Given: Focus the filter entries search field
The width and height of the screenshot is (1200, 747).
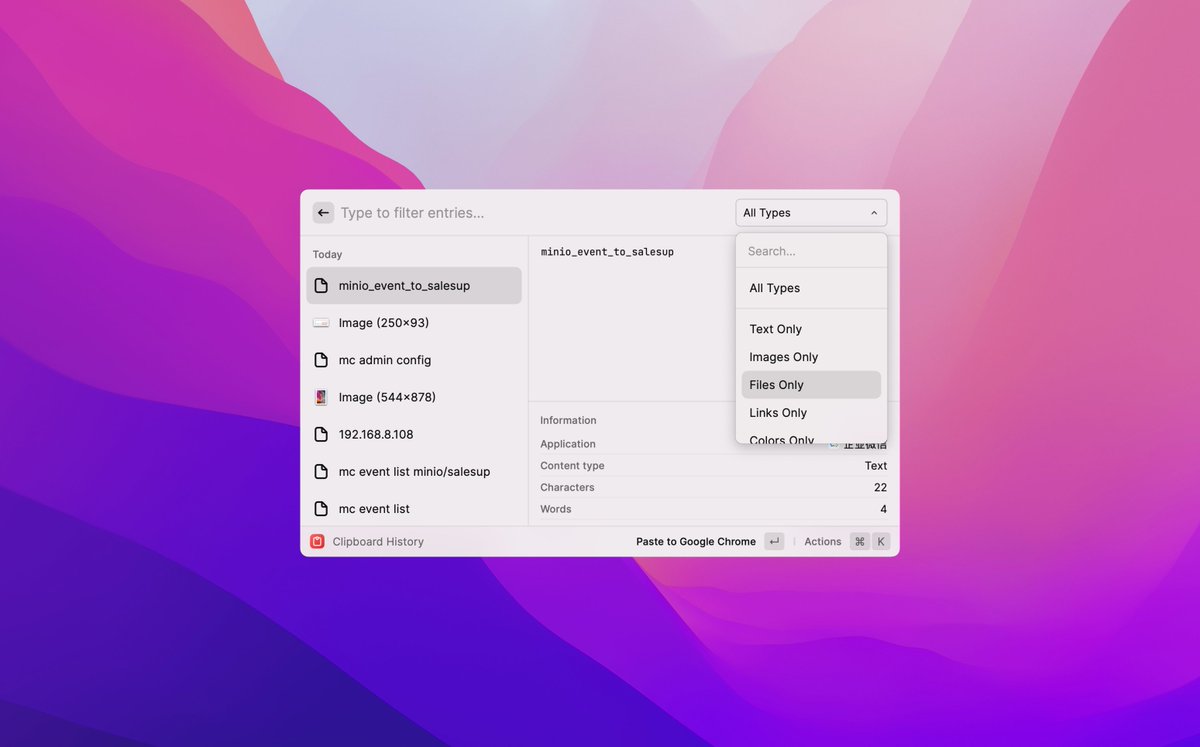Looking at the screenshot, I should (530, 213).
